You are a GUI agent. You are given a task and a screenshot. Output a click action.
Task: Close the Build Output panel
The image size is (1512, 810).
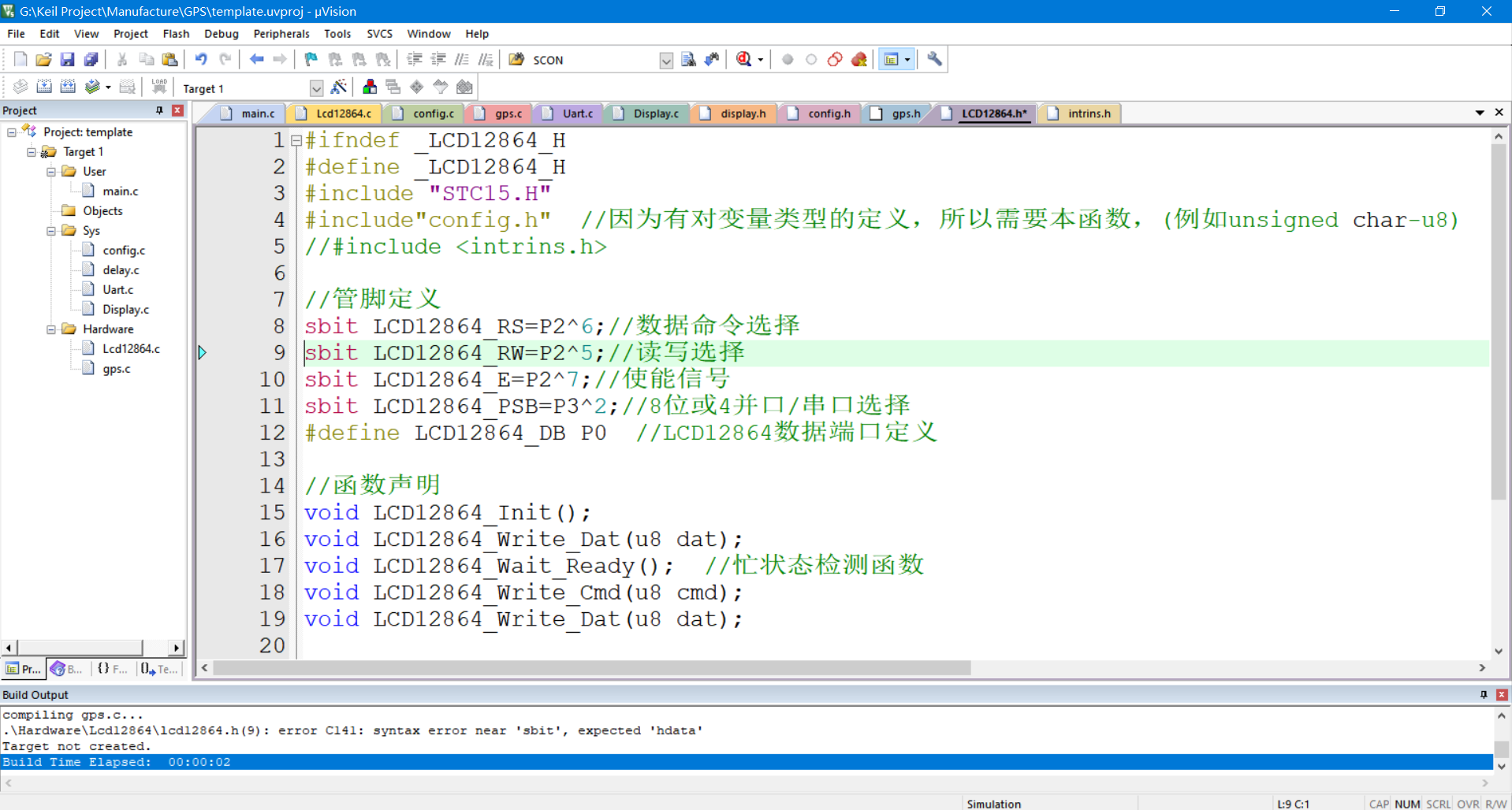tap(1502, 694)
